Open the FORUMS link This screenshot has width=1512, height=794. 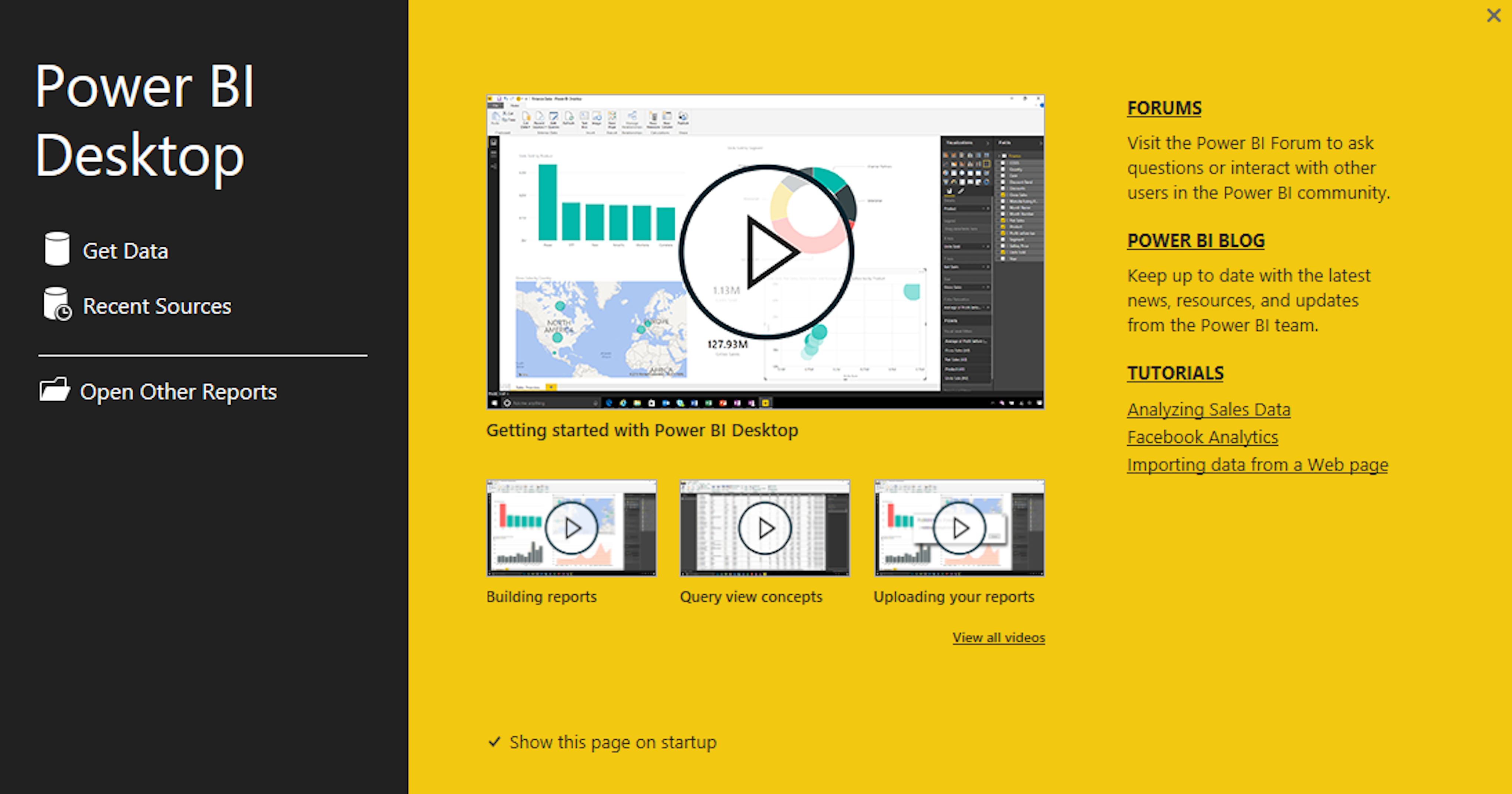pyautogui.click(x=1164, y=108)
